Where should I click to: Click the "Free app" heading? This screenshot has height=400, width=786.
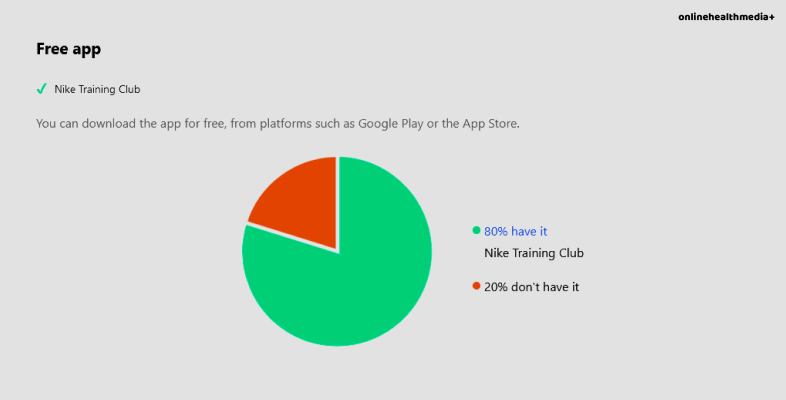tap(68, 48)
